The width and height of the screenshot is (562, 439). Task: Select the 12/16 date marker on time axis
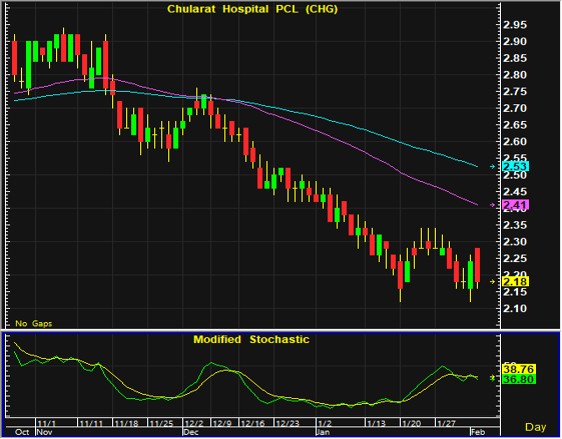pos(253,424)
